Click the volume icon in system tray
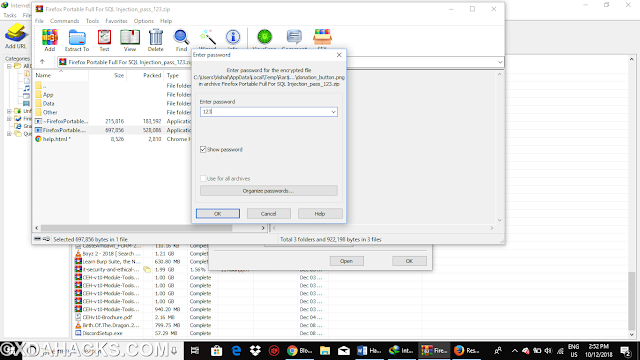This screenshot has height=360, width=640. (548, 351)
